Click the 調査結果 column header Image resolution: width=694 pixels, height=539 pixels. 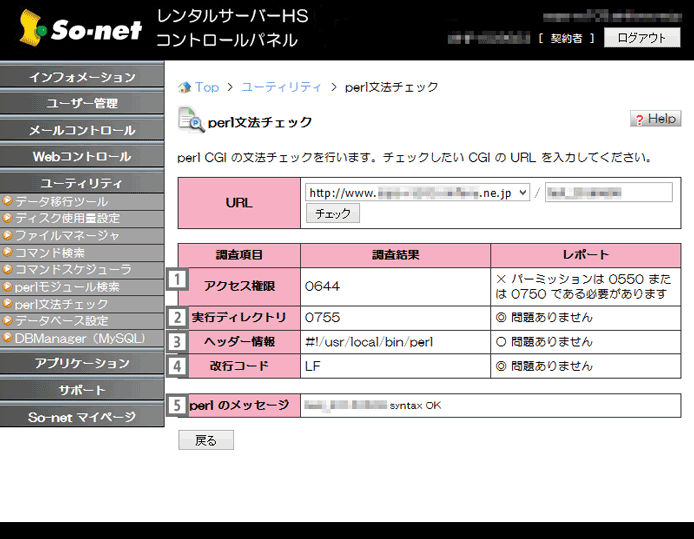[395, 255]
